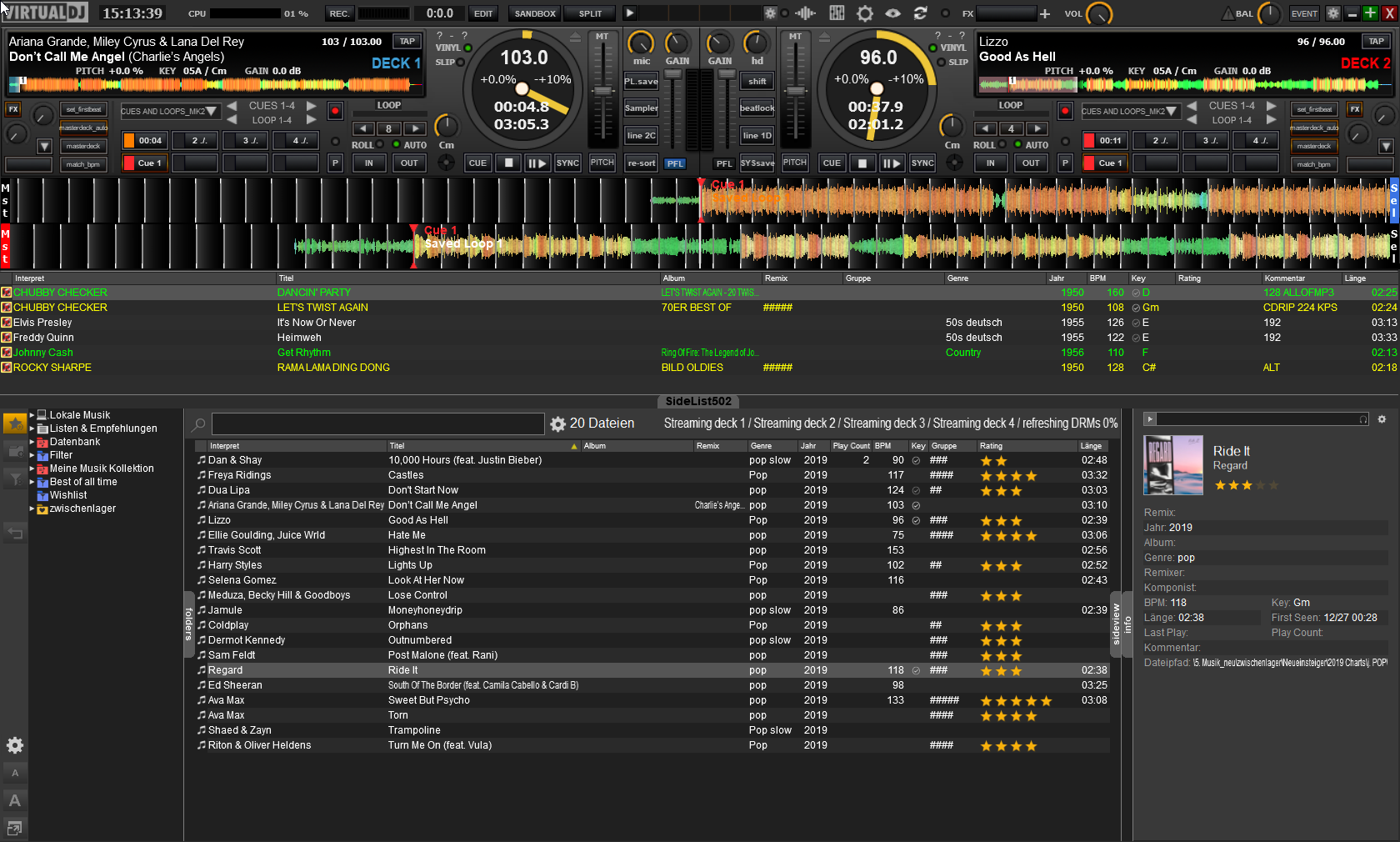Click the EVENT button
Screen dimensions: 1400x842
coord(1304,13)
